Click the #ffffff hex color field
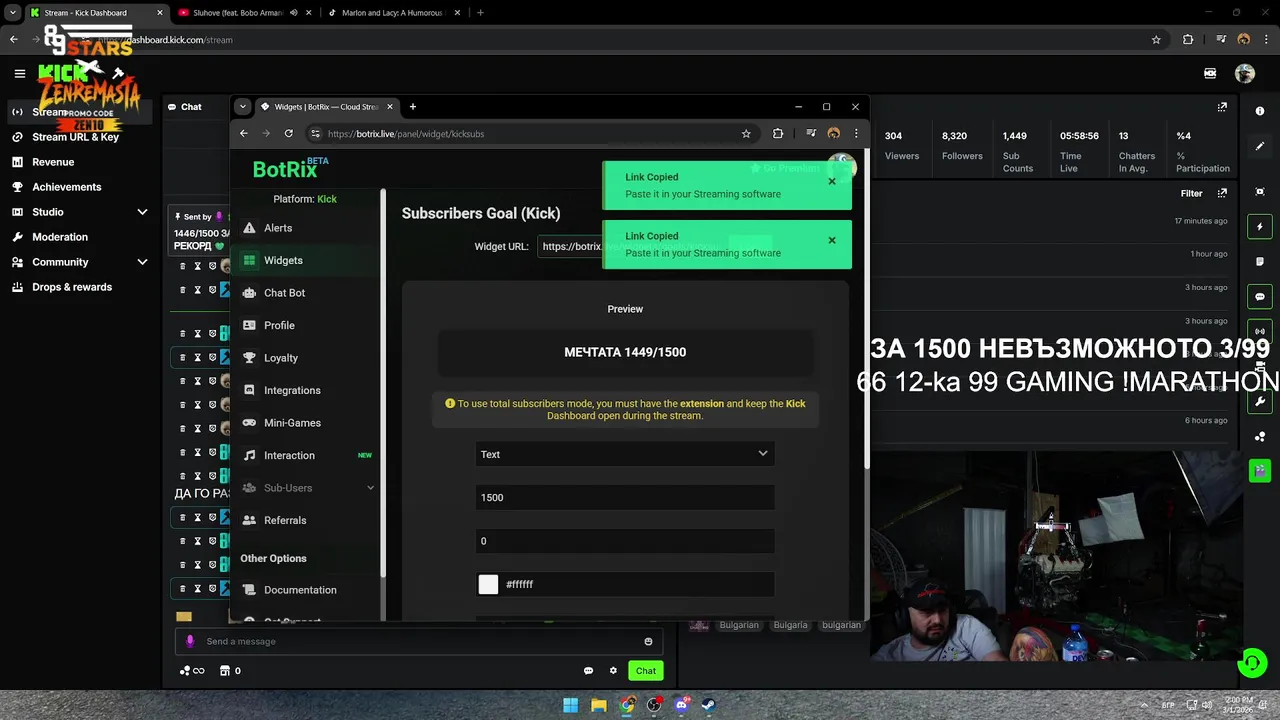 [638, 584]
